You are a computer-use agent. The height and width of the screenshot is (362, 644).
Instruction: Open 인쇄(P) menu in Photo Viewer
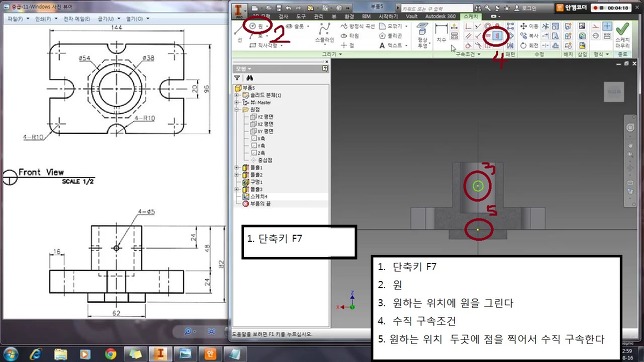point(46,19)
